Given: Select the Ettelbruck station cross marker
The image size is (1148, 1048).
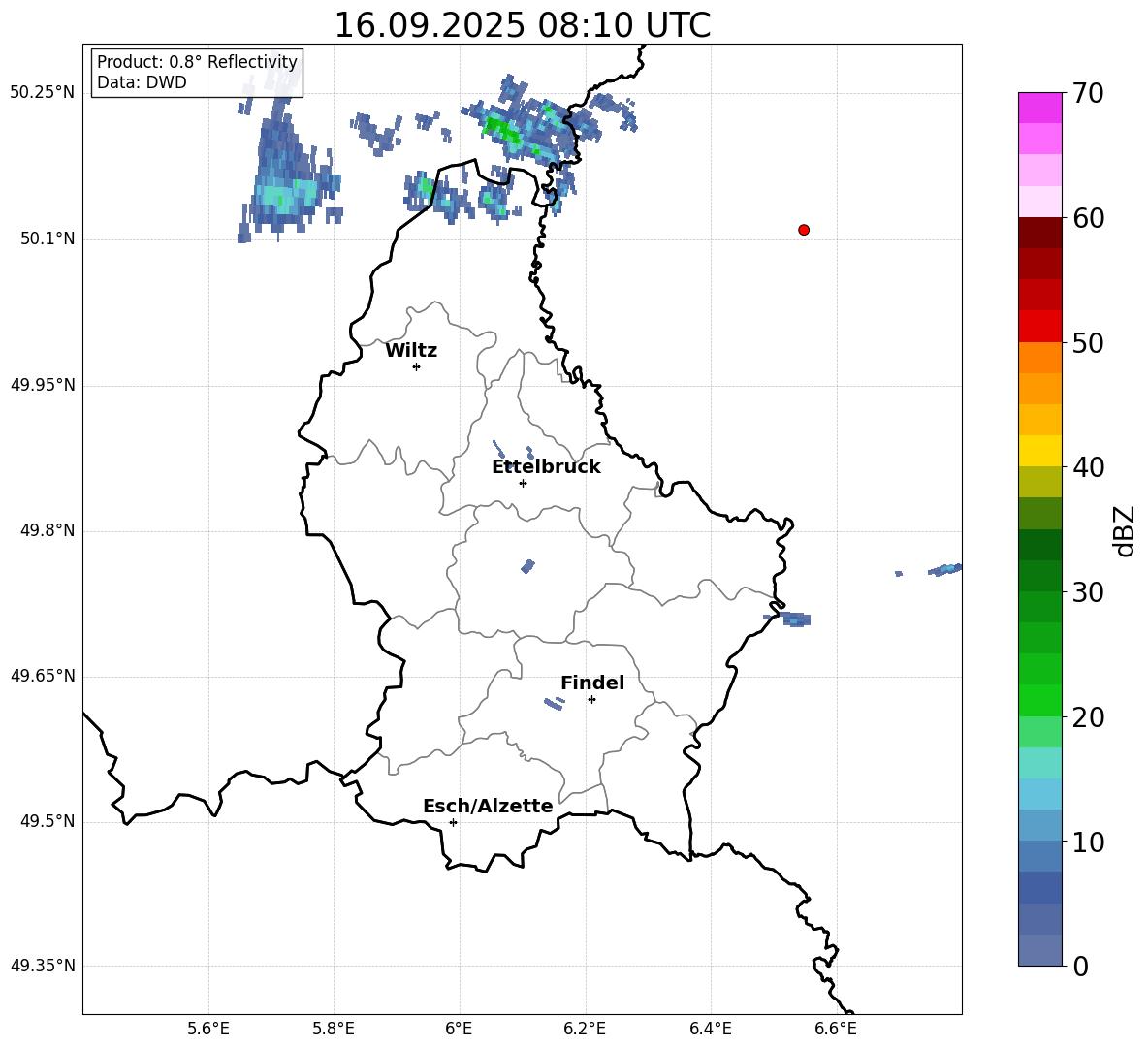Looking at the screenshot, I should coord(523,483).
